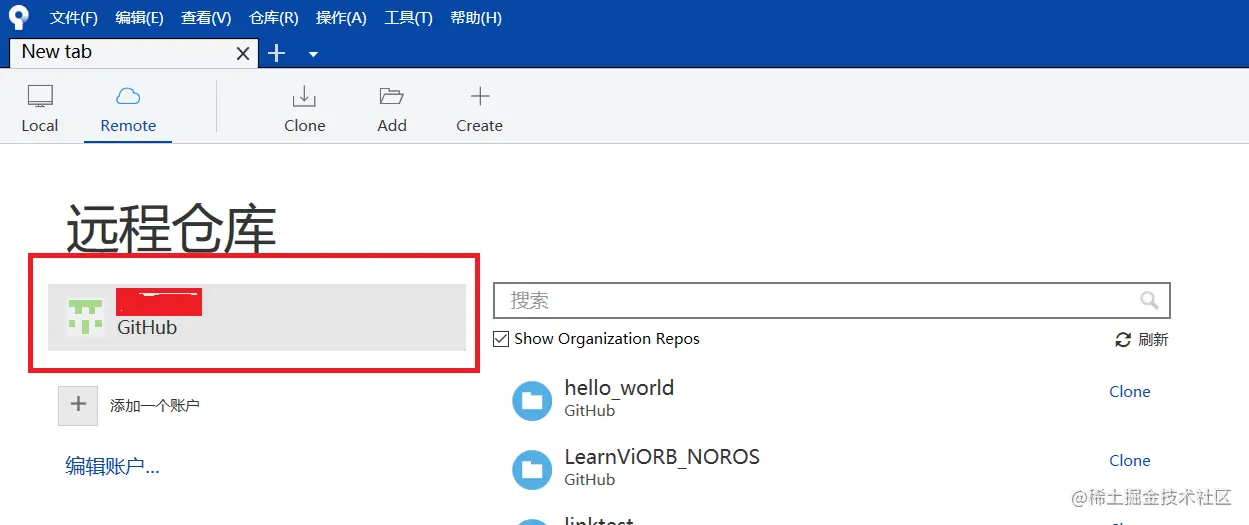Open the 操作(A) menu
The width and height of the screenshot is (1249, 525).
pyautogui.click(x=341, y=18)
